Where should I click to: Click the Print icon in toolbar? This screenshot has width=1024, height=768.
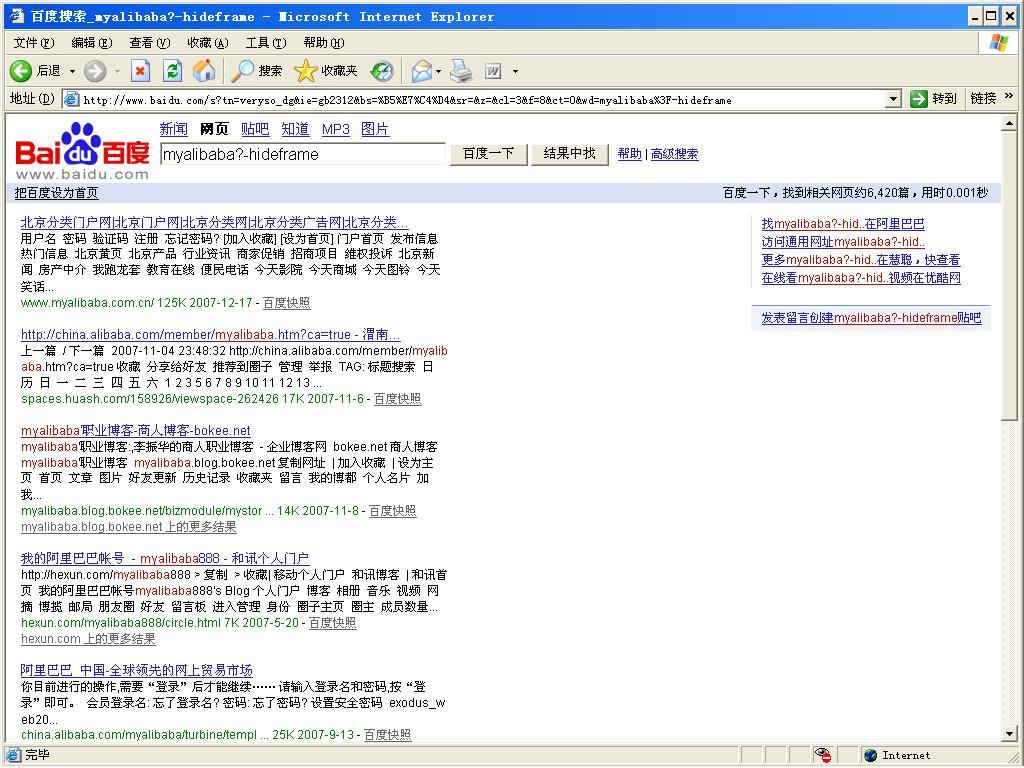coord(460,71)
